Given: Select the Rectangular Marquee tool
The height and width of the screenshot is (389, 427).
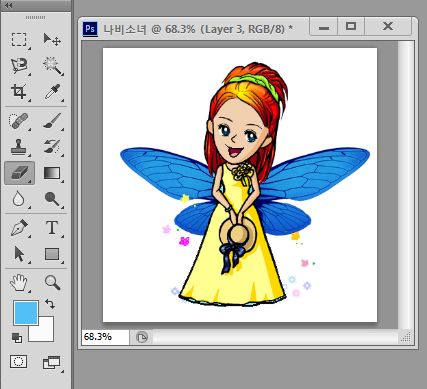Looking at the screenshot, I should pyautogui.click(x=19, y=39).
